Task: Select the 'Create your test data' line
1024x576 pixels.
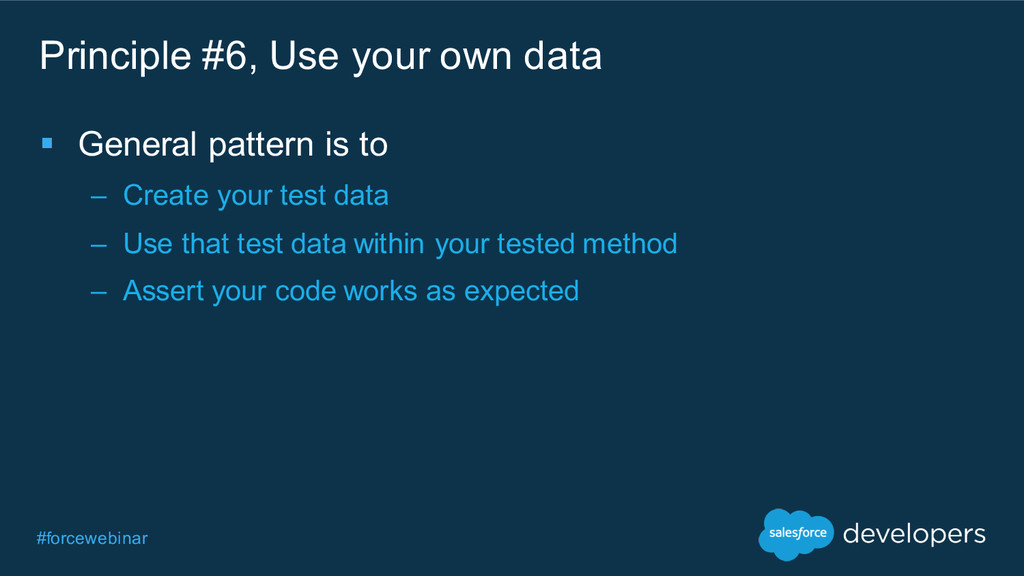Action: point(256,195)
